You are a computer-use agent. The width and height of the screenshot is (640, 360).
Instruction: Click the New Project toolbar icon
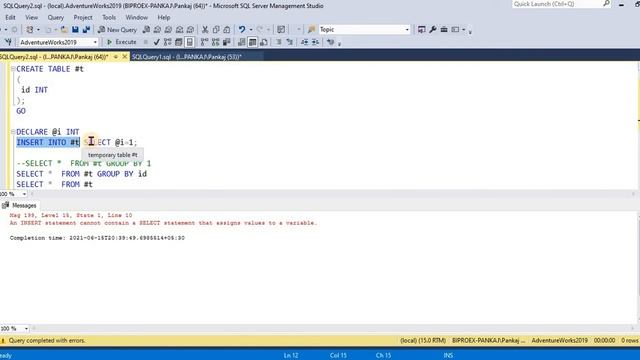tap(29, 29)
